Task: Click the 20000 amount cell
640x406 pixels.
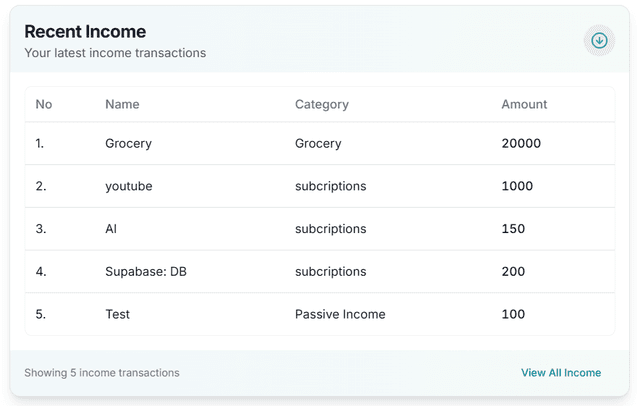Action: 521,144
